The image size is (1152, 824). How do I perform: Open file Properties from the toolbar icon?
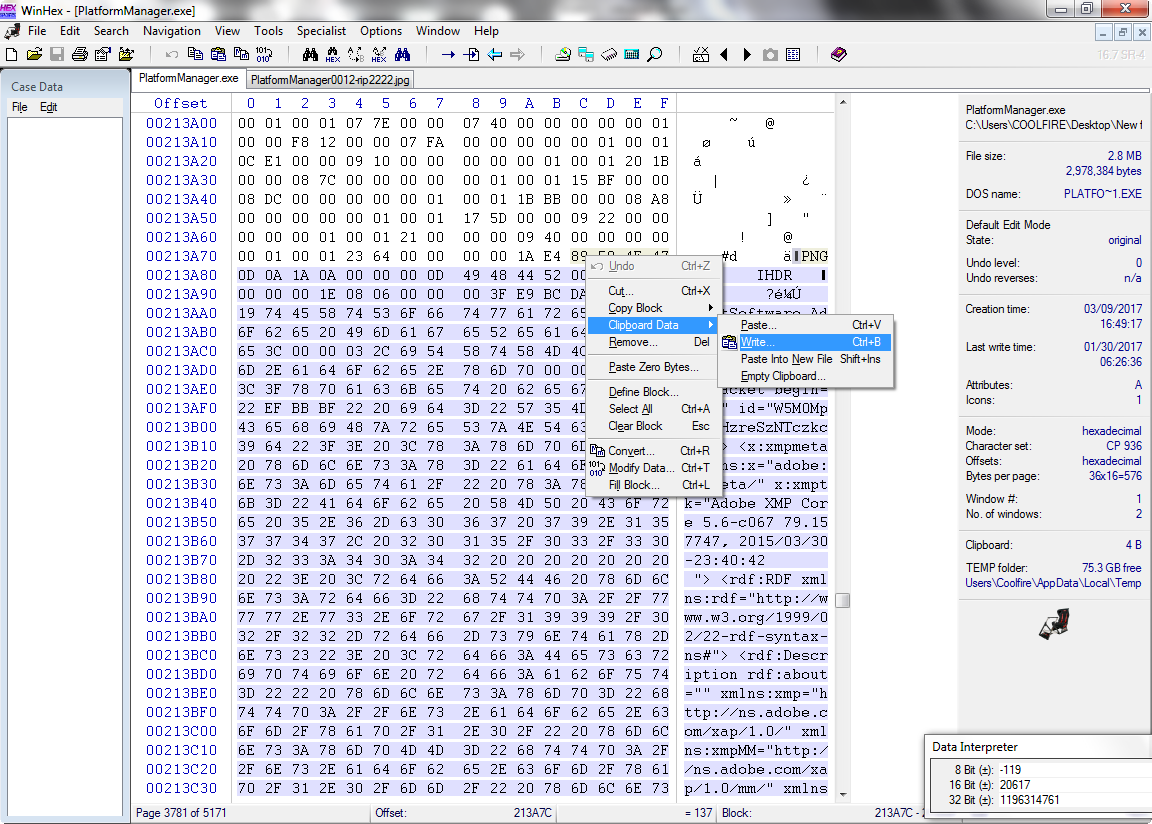103,54
